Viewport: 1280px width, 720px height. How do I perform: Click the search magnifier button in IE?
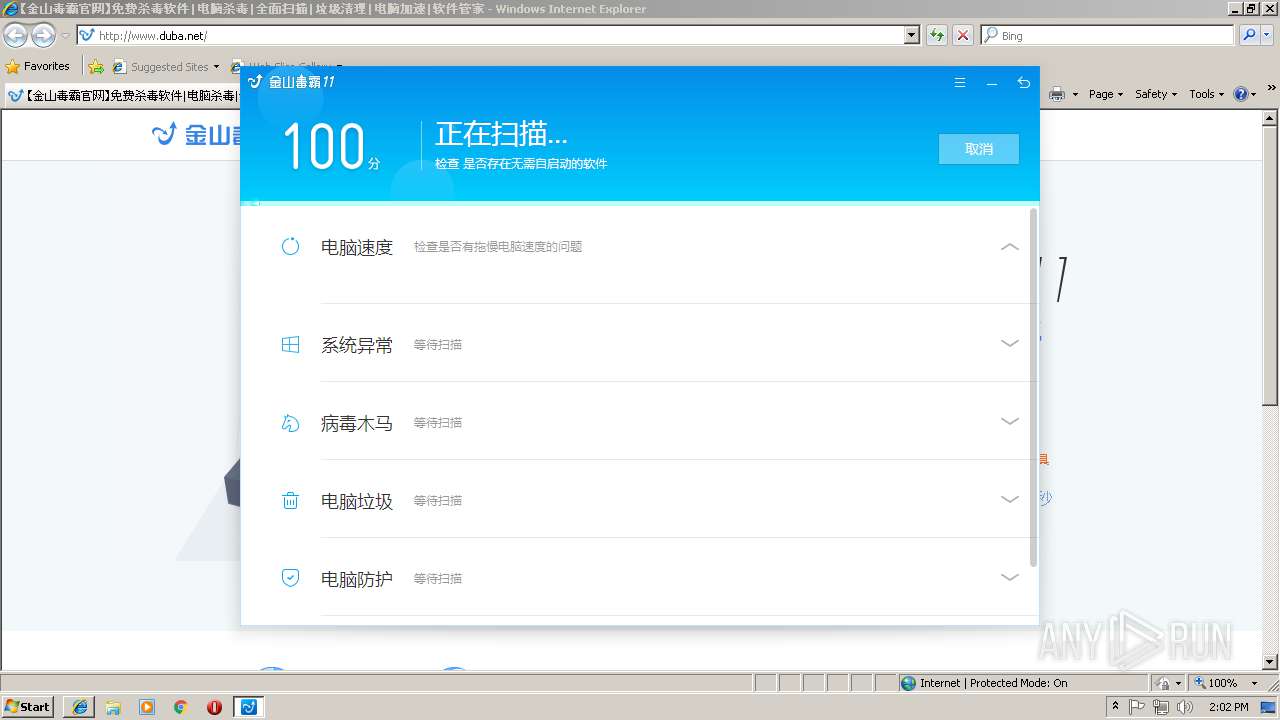tap(1249, 35)
